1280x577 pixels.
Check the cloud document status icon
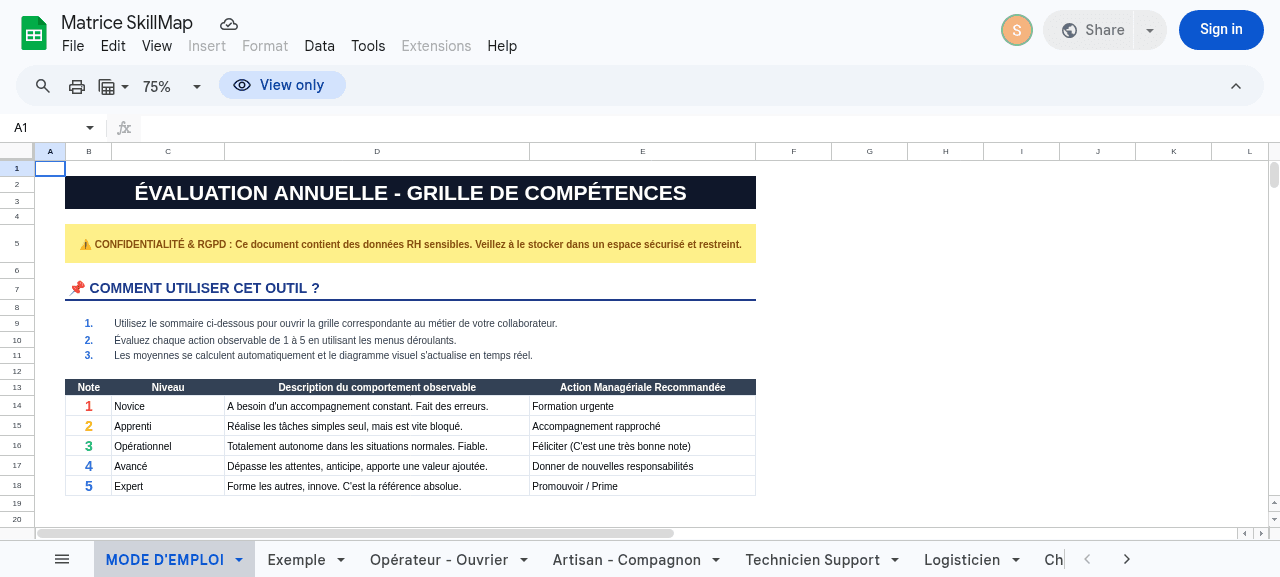pos(229,24)
